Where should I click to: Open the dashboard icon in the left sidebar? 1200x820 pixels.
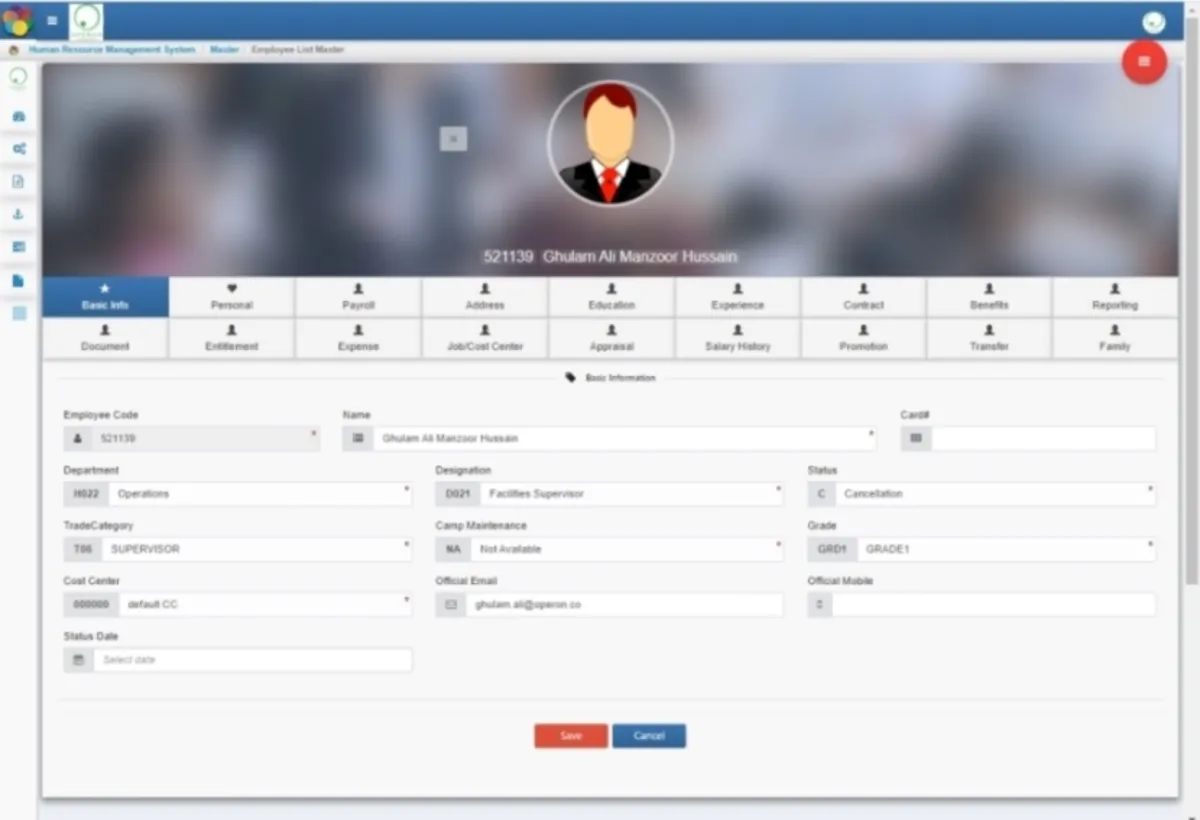18,117
